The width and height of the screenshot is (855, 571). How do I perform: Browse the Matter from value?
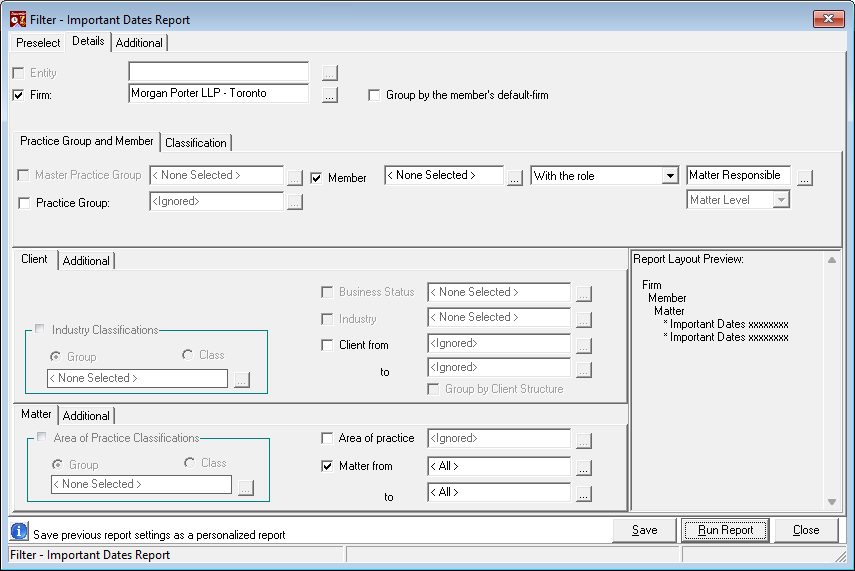[x=583, y=467]
